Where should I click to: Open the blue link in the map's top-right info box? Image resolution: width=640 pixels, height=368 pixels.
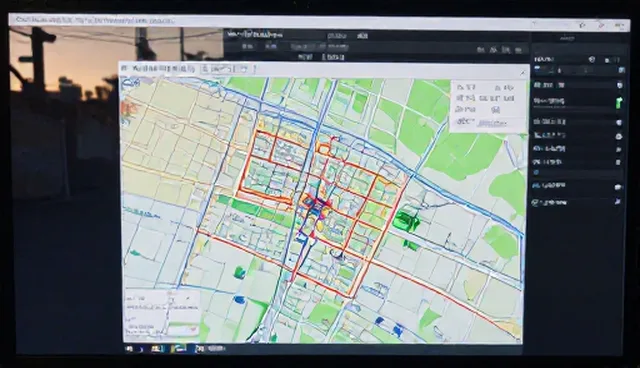coord(492,123)
